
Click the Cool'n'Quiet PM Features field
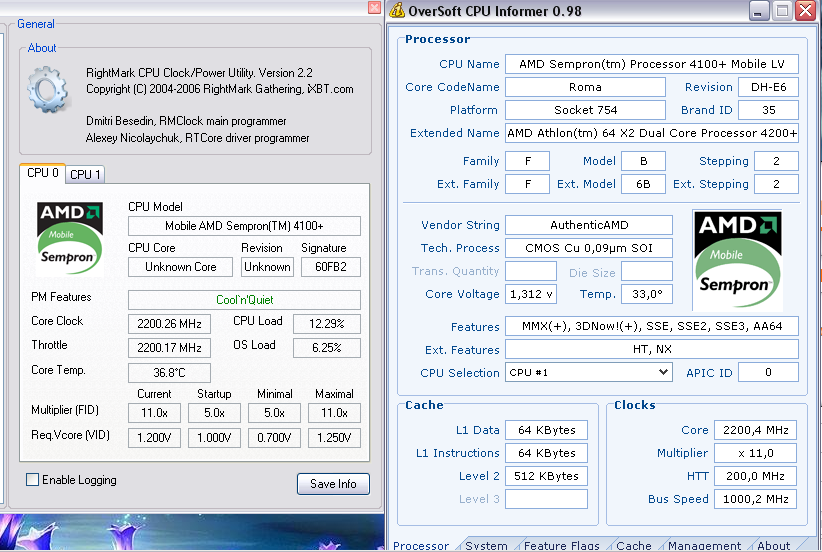[244, 300]
